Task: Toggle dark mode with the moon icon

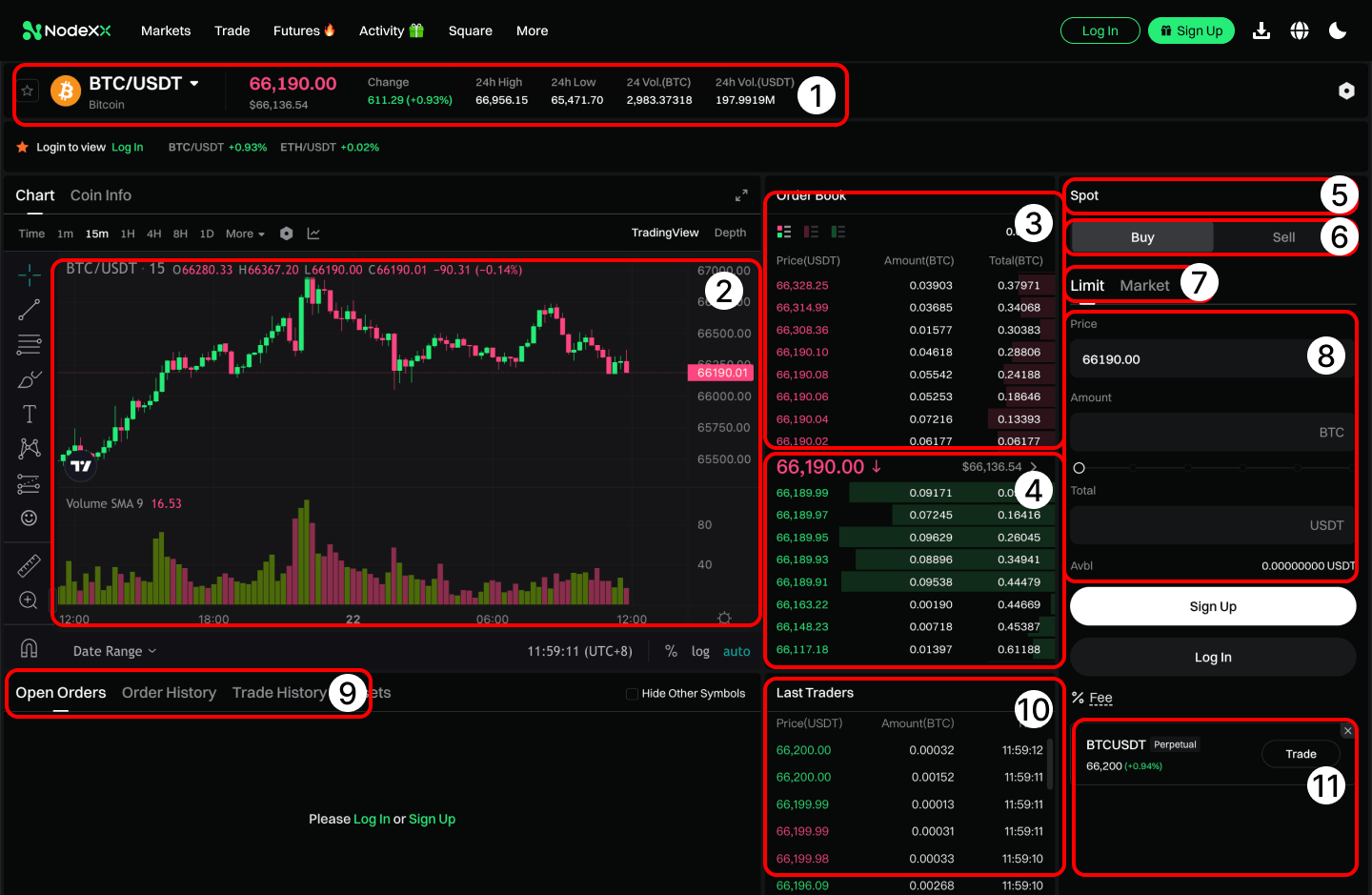Action: (1338, 31)
